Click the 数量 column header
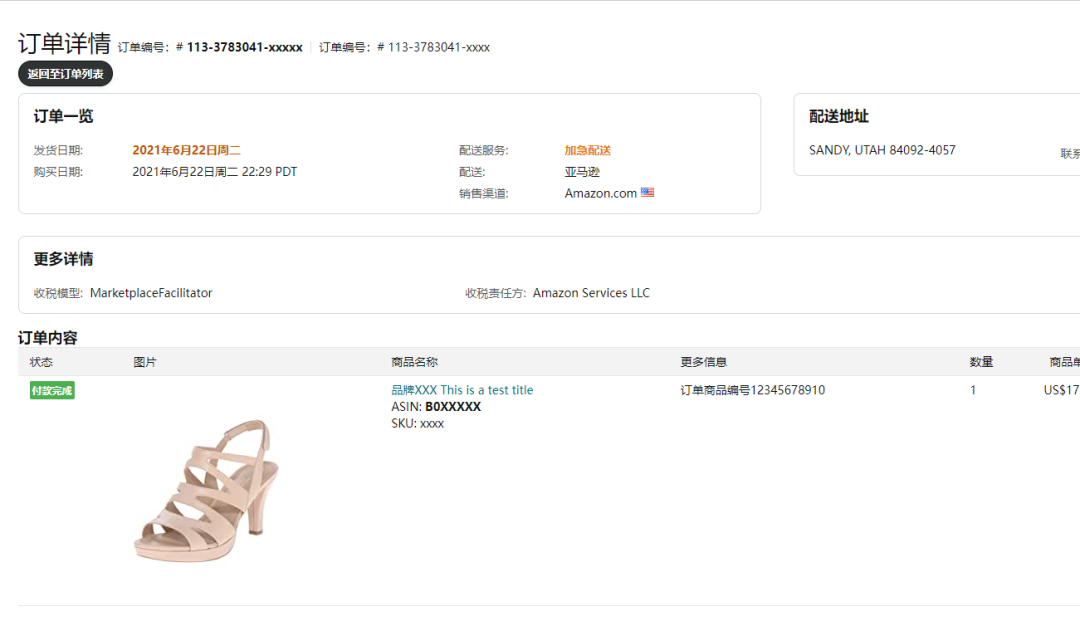1080x621 pixels. [981, 362]
